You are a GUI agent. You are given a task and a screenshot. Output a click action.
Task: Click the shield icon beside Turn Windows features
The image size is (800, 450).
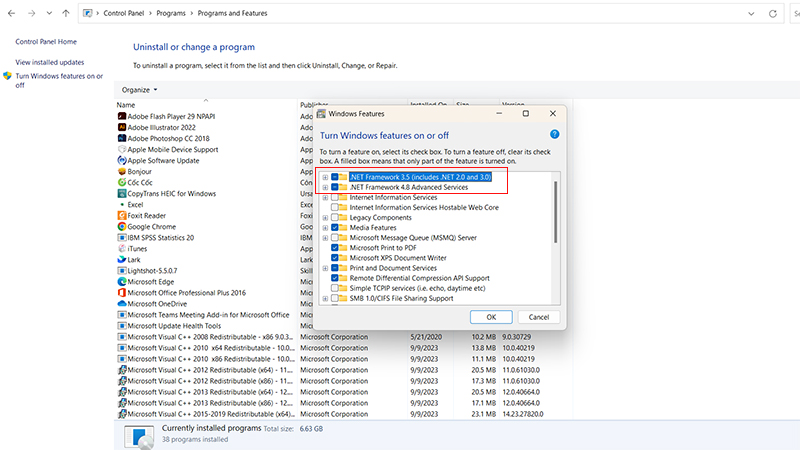(x=7, y=76)
